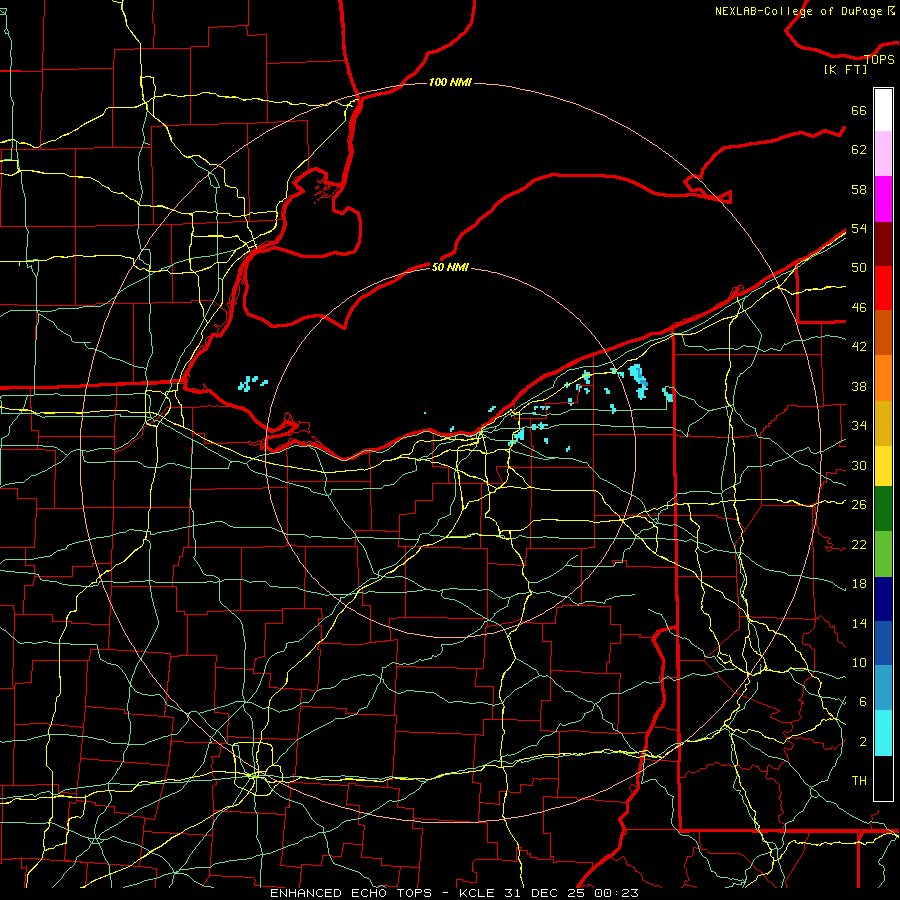The width and height of the screenshot is (900, 900).
Task: Click the legend label "TH"
Action: point(859,781)
